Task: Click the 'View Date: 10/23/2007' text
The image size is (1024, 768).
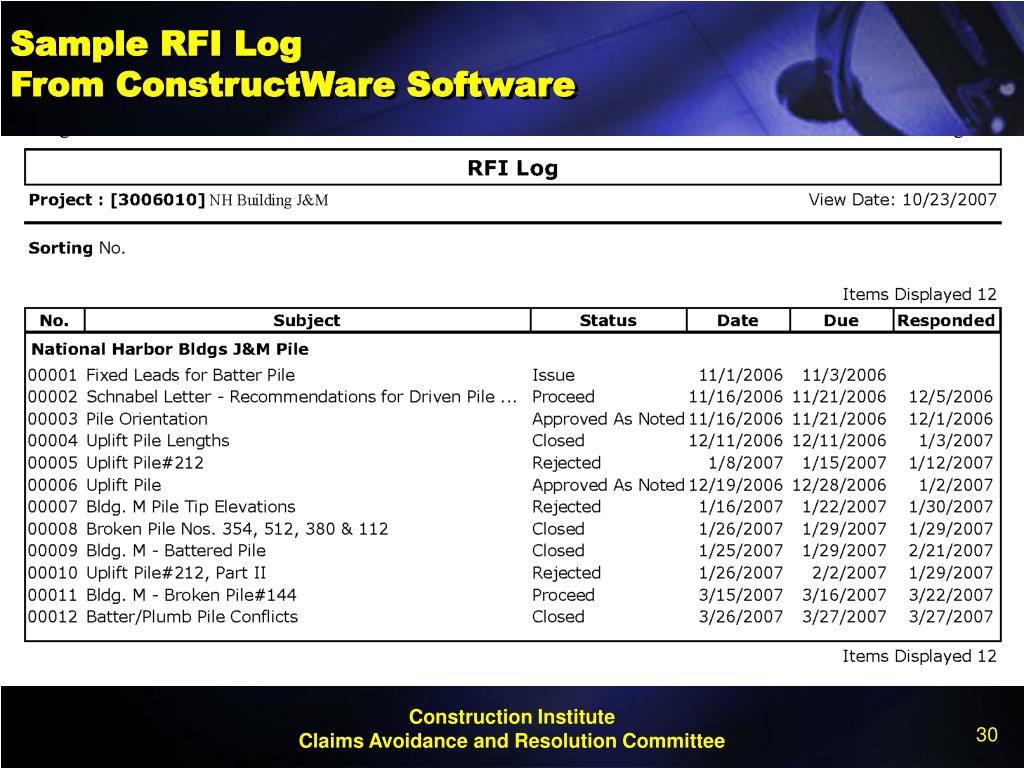Action: coord(903,200)
